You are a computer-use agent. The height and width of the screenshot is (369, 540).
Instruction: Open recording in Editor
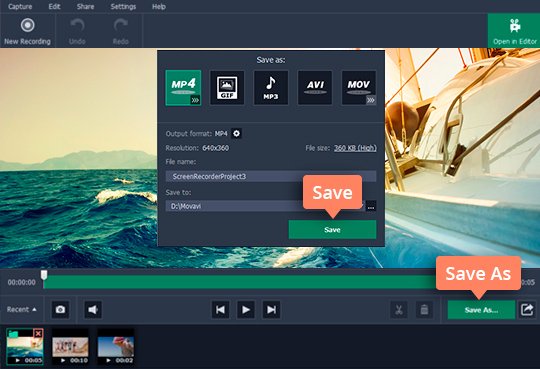[x=515, y=31]
